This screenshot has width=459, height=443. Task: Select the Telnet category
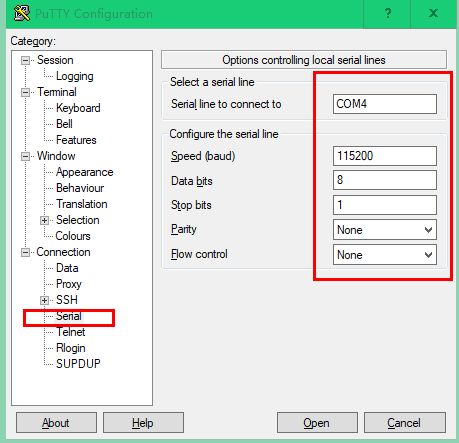[71, 332]
